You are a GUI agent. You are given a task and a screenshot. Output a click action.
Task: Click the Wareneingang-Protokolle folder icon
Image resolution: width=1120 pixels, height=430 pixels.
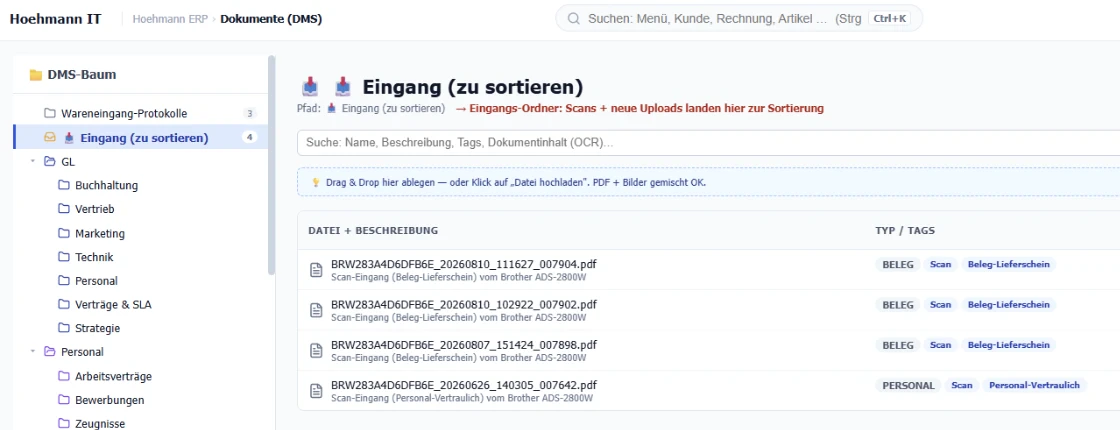[49, 114]
